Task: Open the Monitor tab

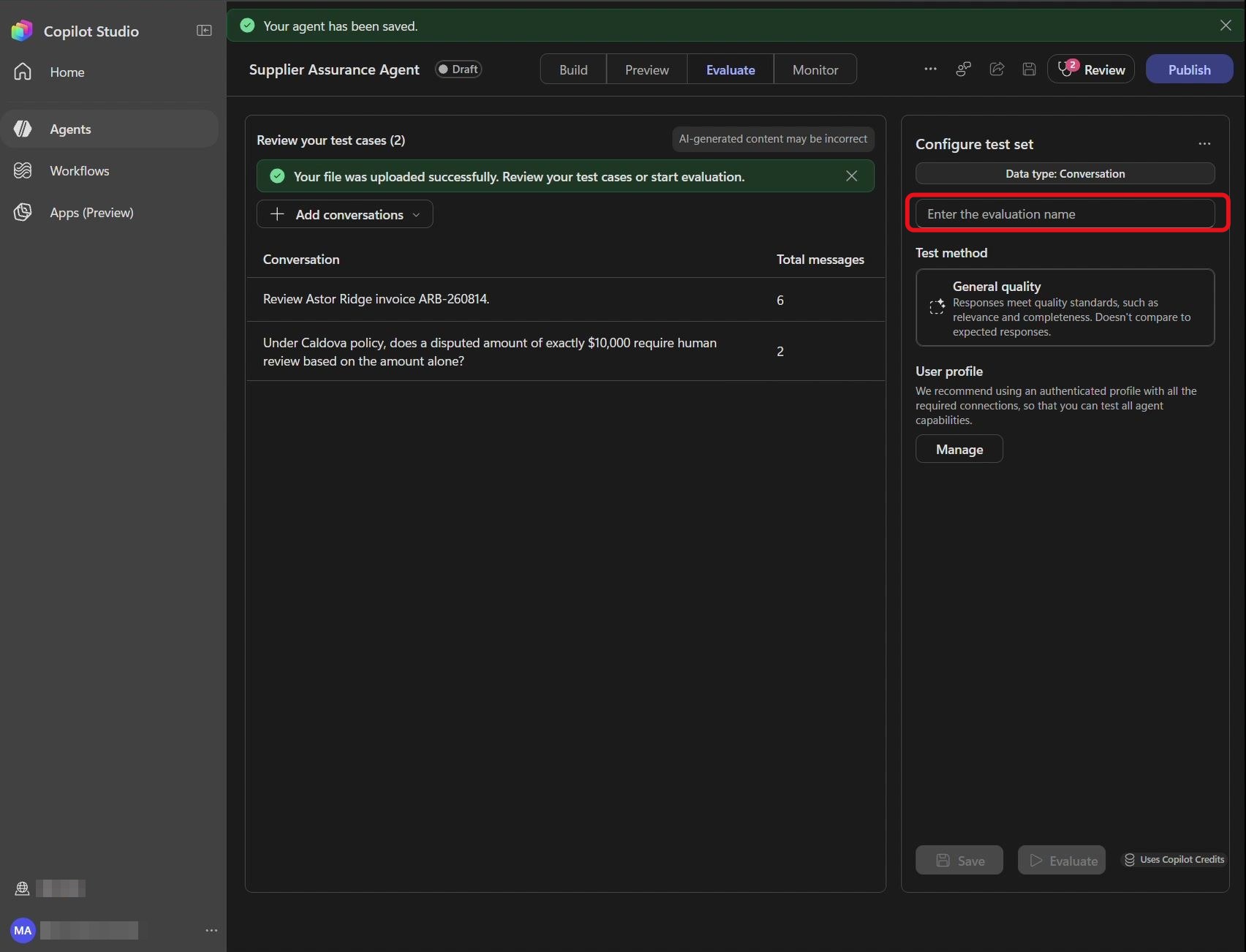Action: pos(815,69)
